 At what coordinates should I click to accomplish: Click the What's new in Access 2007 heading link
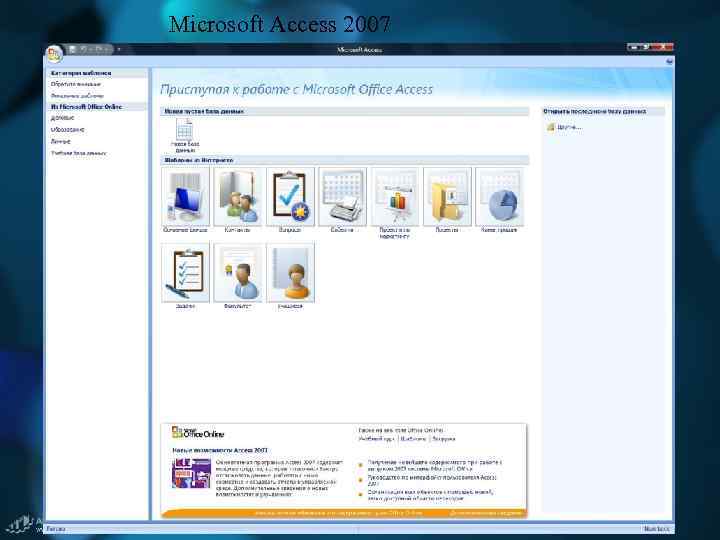220,450
